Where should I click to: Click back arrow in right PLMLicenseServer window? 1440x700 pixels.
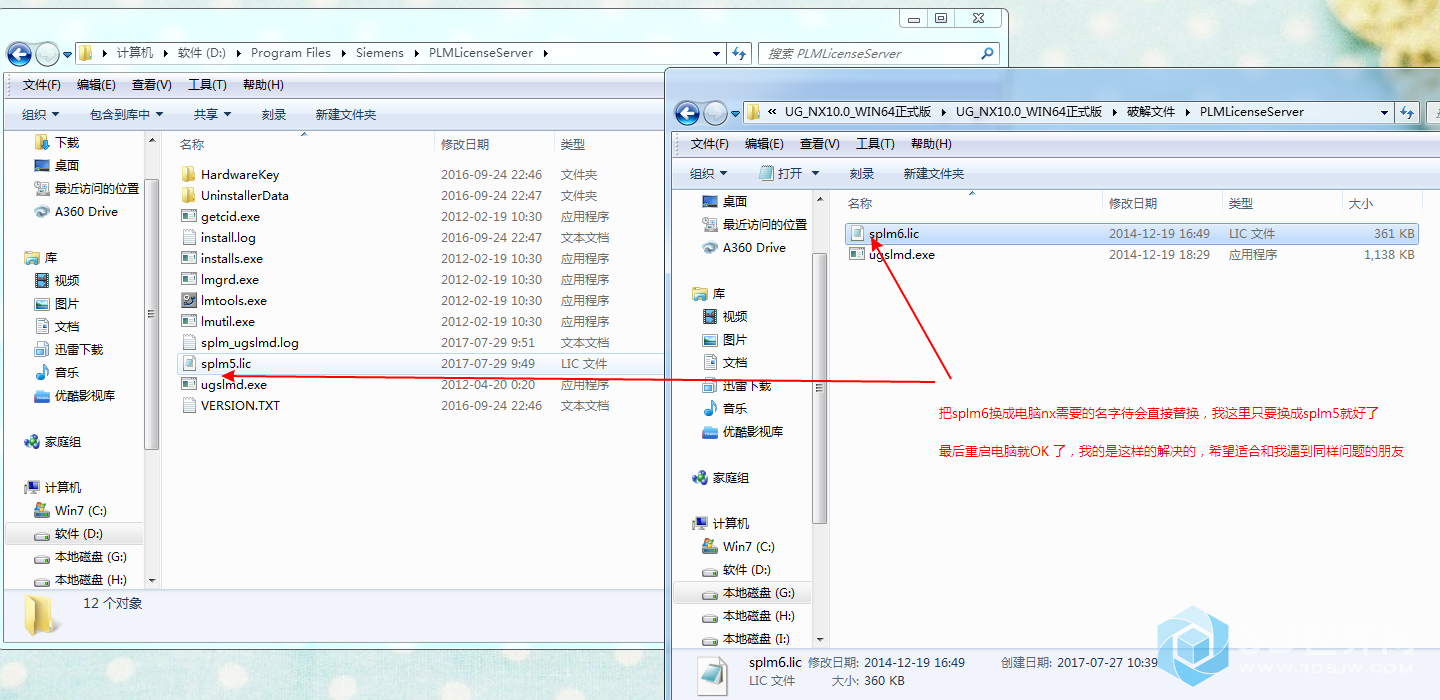pos(686,112)
